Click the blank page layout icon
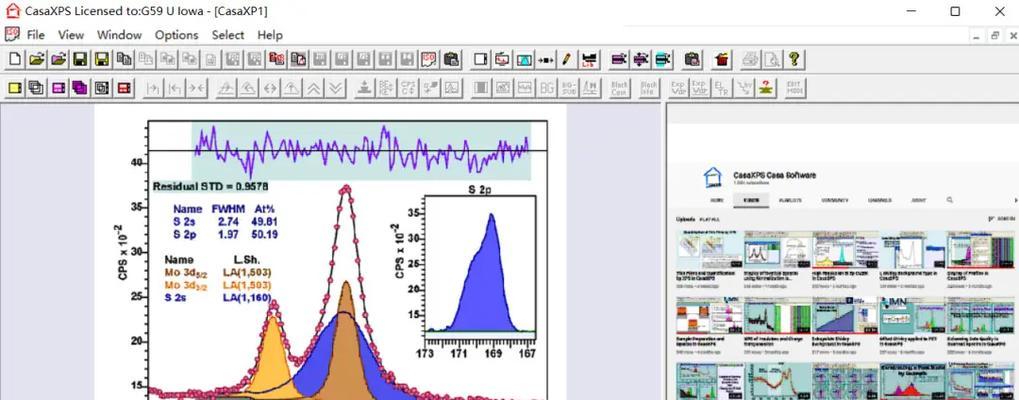1019x400 pixels. pos(481,60)
